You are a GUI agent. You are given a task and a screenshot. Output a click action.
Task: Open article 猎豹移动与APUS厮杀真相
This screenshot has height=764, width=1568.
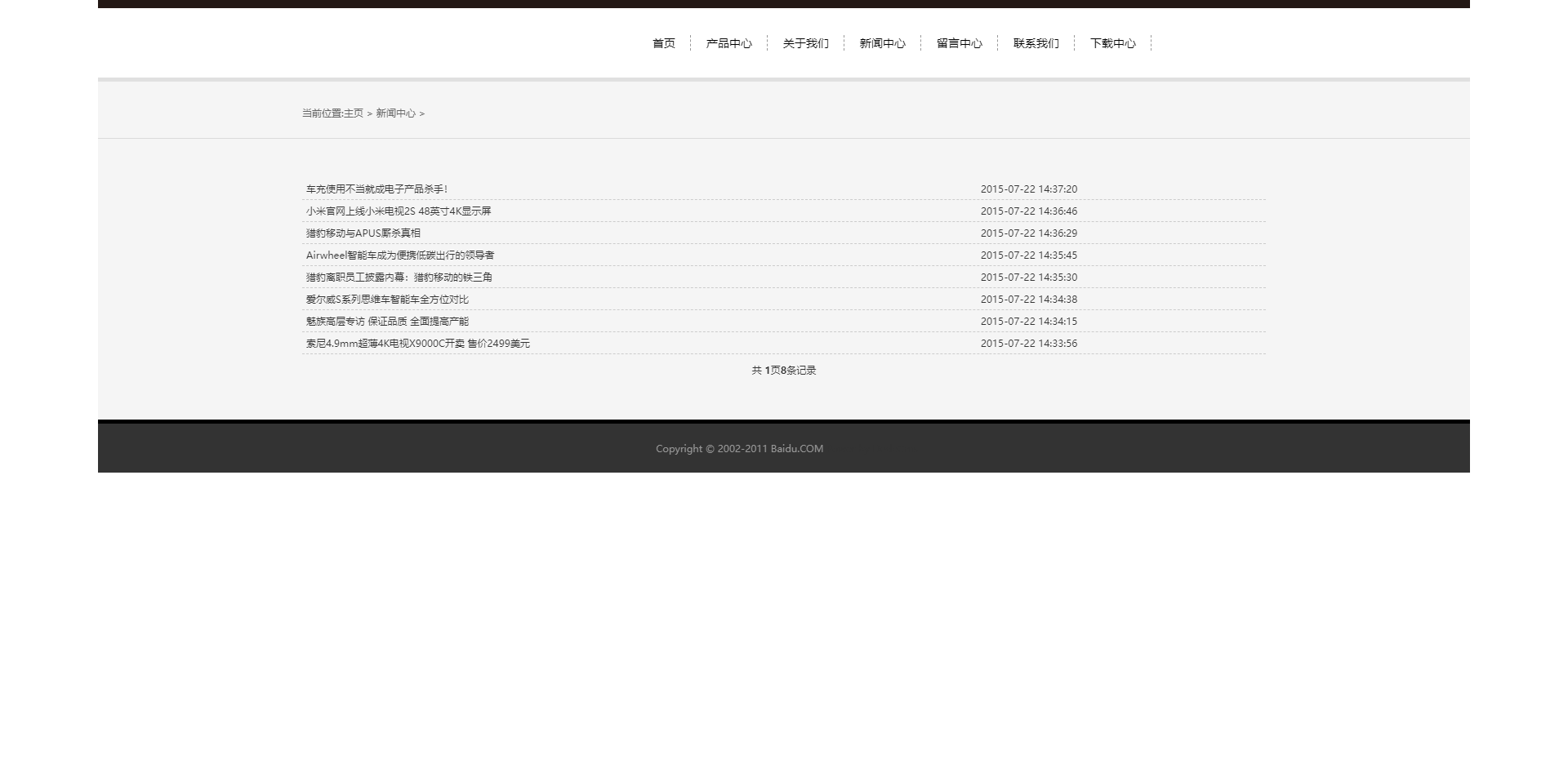363,233
